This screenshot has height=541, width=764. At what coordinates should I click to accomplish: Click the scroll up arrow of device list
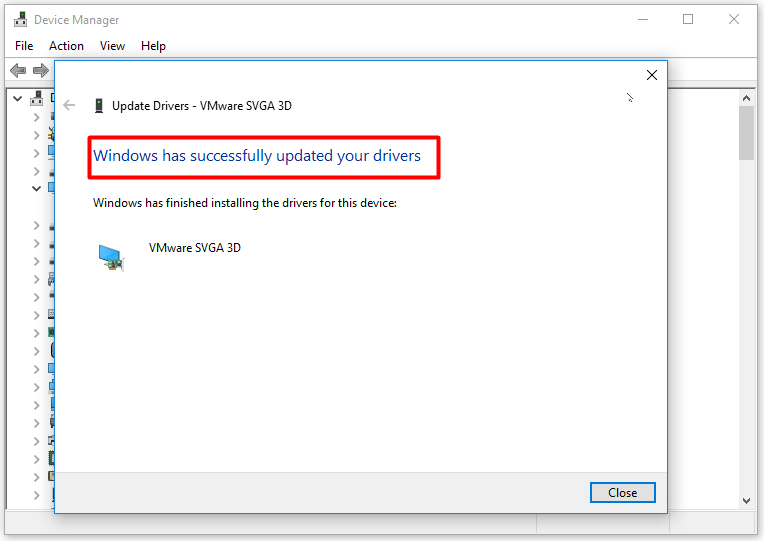pos(746,98)
